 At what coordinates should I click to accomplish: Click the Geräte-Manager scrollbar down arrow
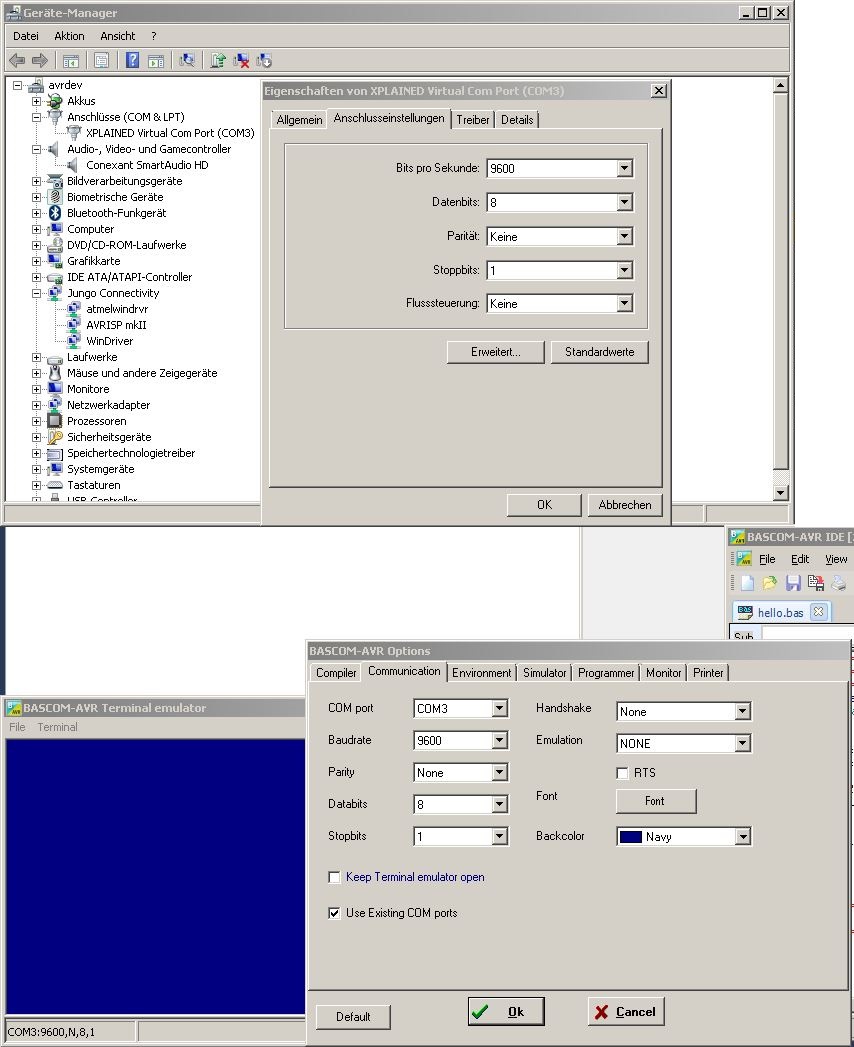click(781, 493)
